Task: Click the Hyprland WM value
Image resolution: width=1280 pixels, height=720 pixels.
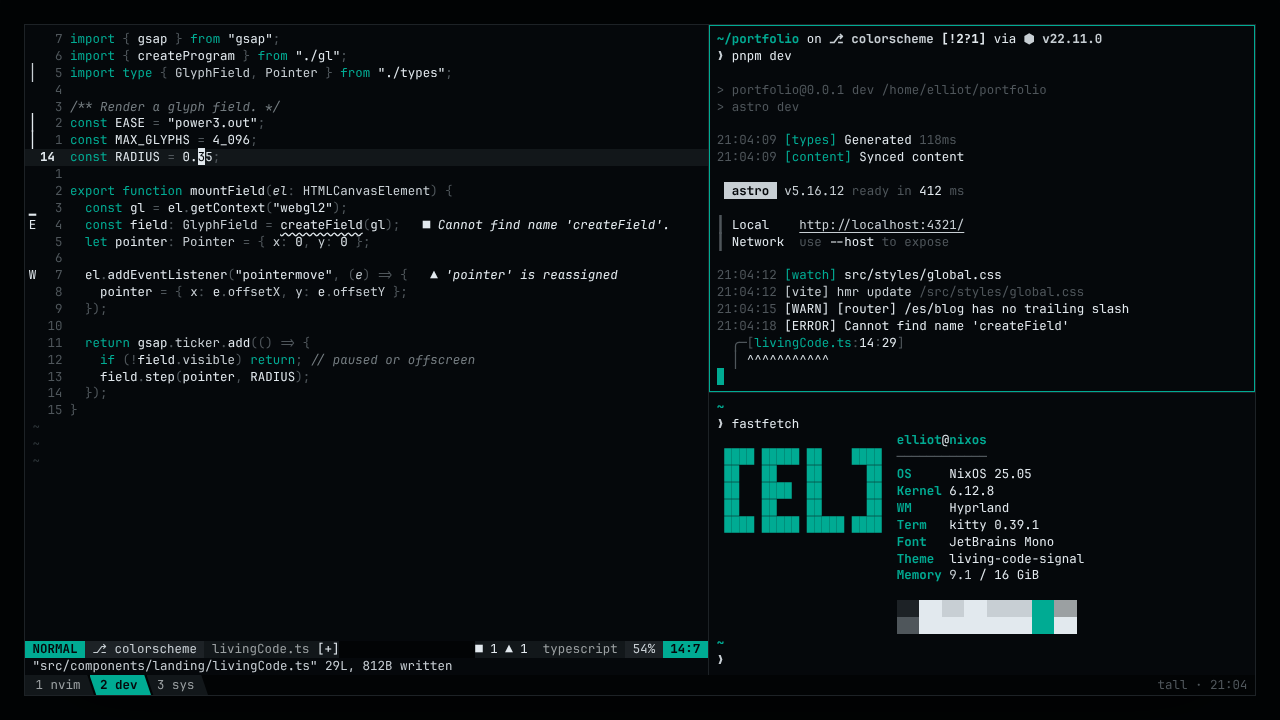Action: tap(979, 508)
